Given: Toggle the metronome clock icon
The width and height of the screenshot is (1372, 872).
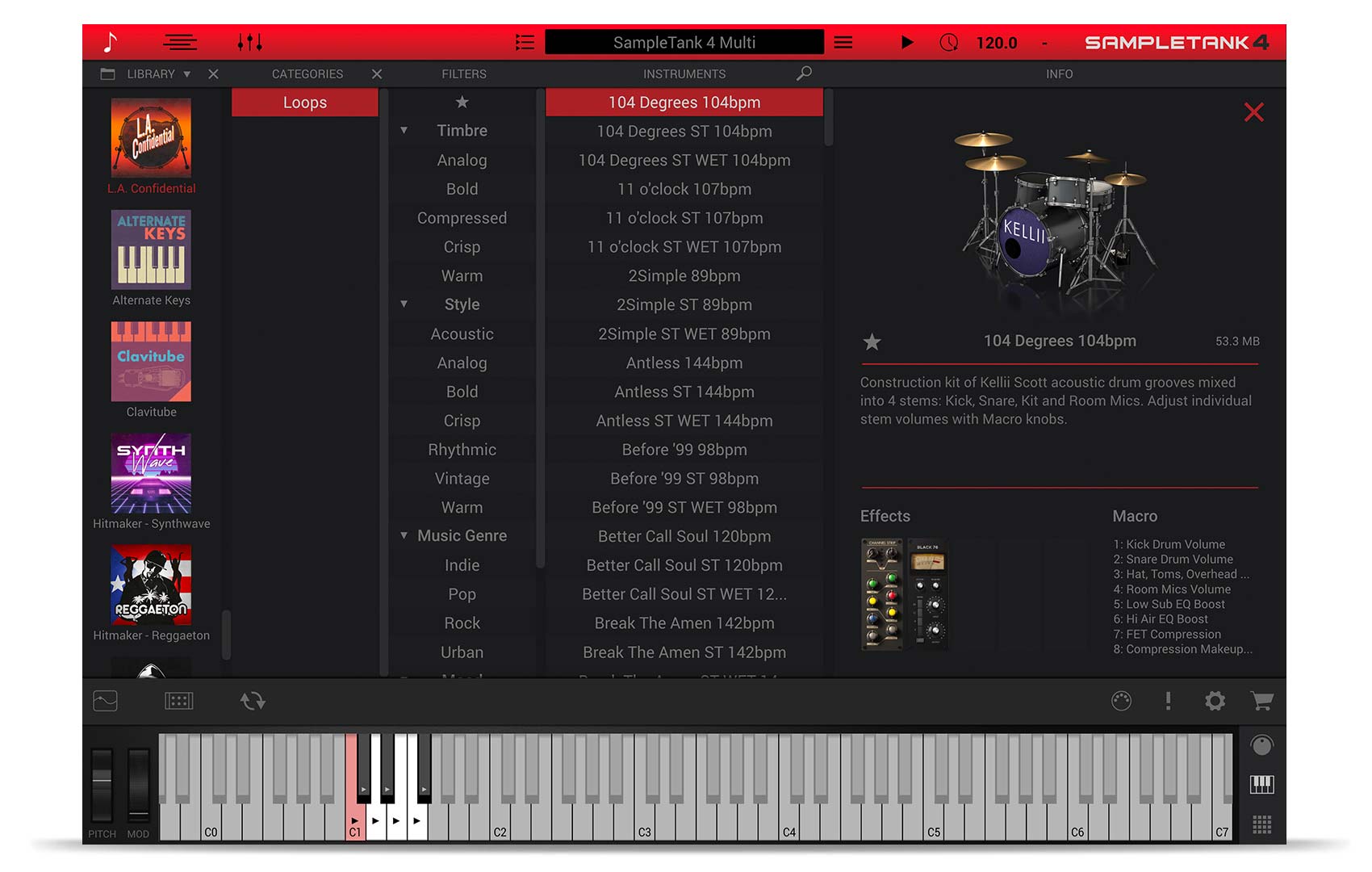Looking at the screenshot, I should [x=949, y=43].
